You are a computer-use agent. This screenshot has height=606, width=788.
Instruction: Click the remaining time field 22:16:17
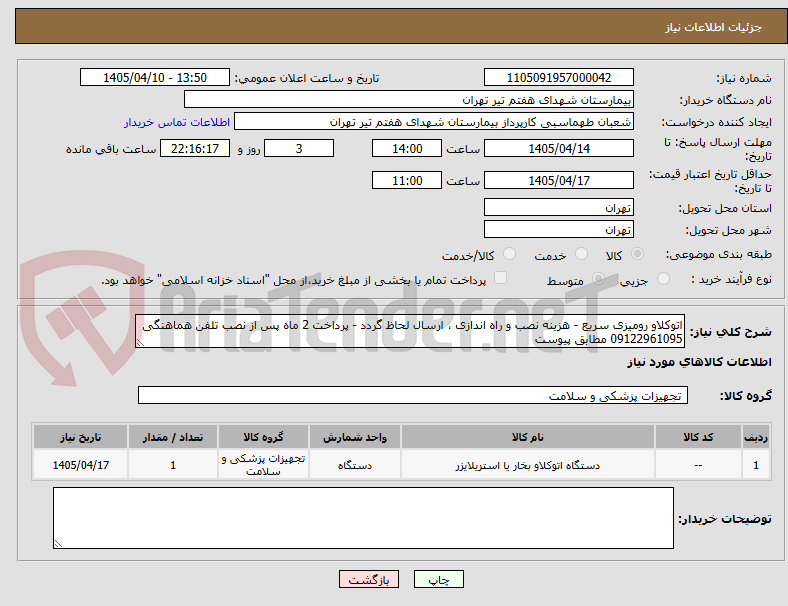click(195, 148)
